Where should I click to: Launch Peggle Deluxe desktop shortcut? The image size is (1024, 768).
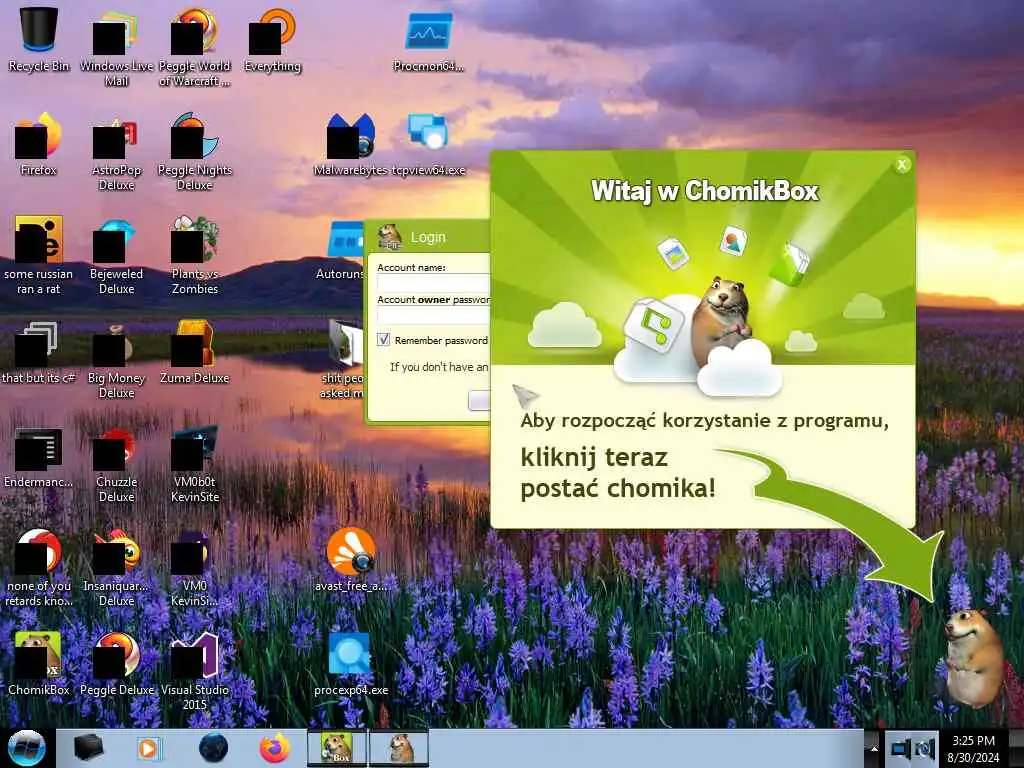coord(116,663)
